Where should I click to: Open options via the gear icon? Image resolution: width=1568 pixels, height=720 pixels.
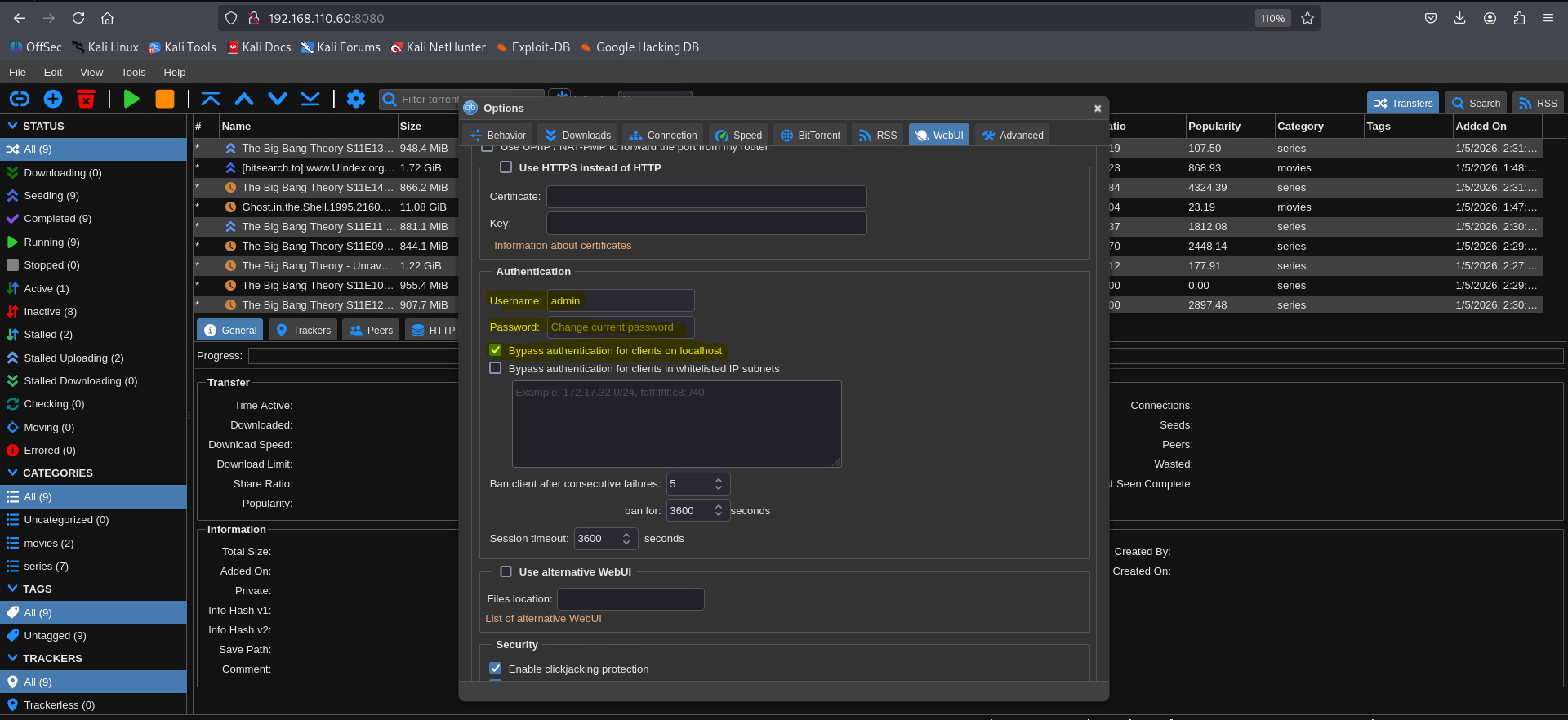tap(356, 99)
